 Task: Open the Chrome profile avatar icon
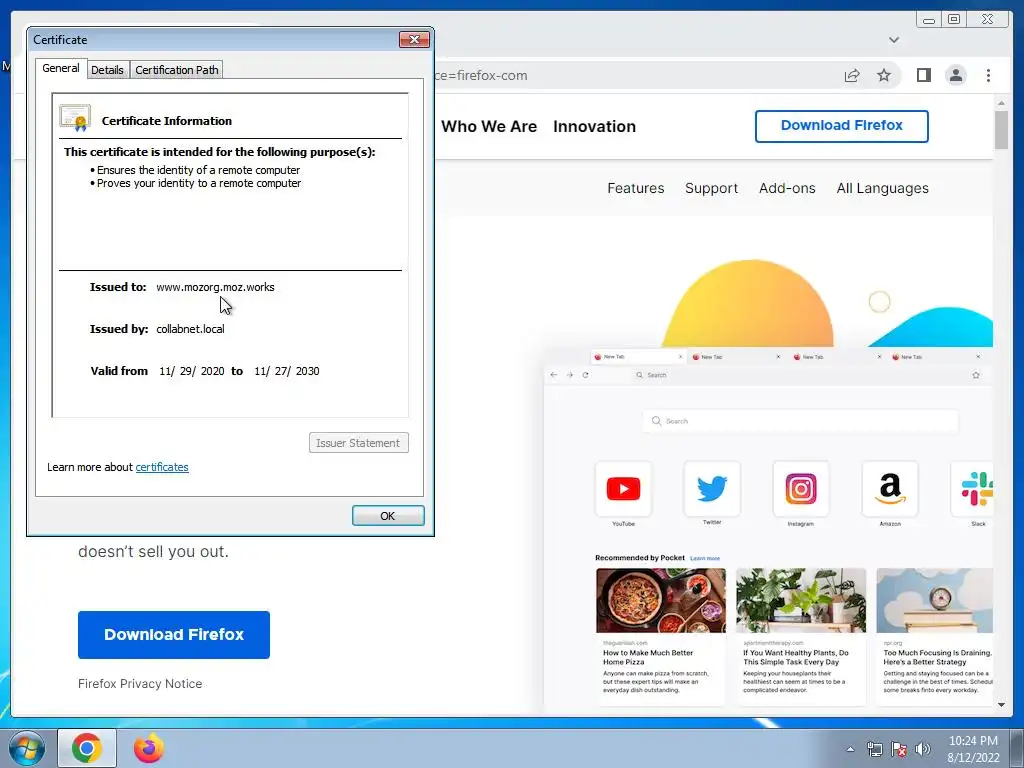tap(955, 76)
